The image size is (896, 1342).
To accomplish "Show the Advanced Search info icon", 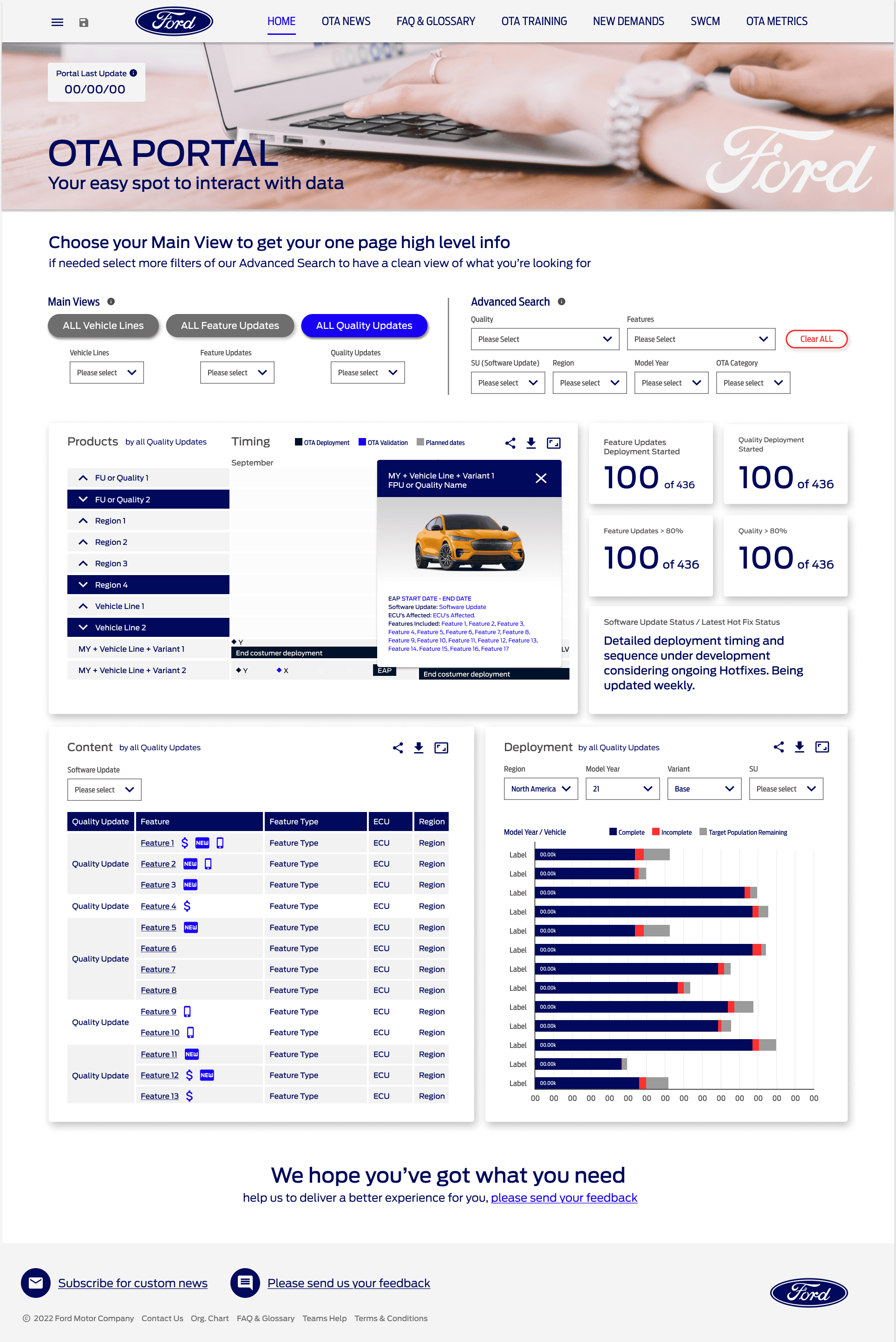I will 562,301.
